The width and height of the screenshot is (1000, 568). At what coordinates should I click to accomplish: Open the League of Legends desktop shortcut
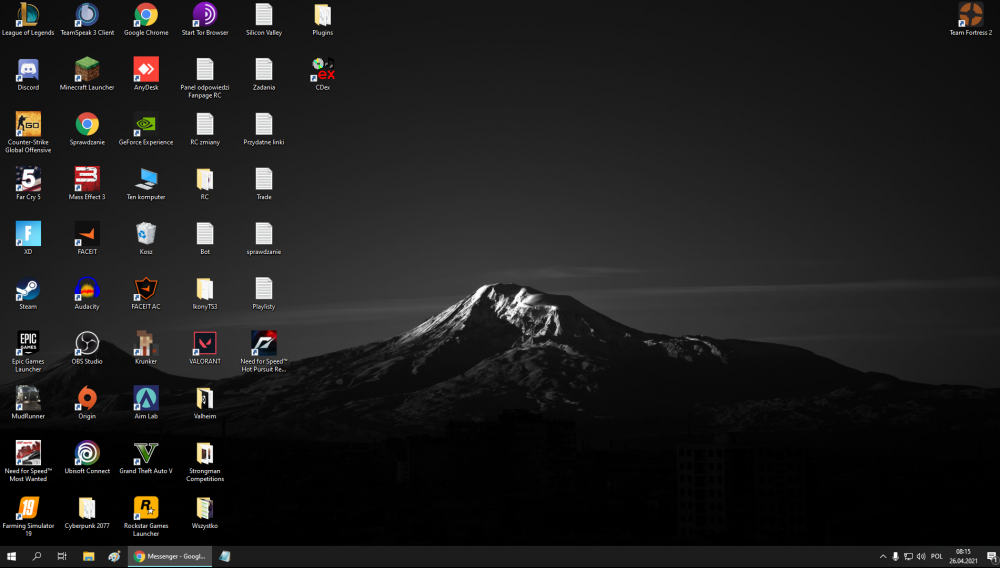tap(28, 15)
